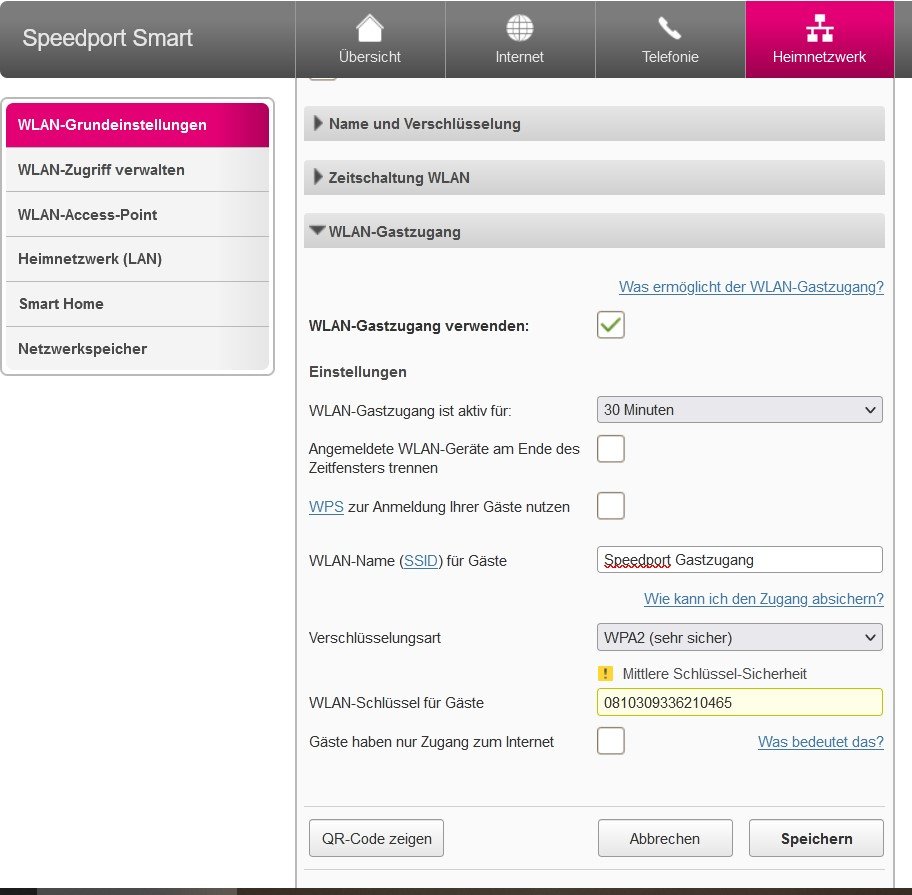Click the yellow key-security warning icon

[x=605, y=673]
